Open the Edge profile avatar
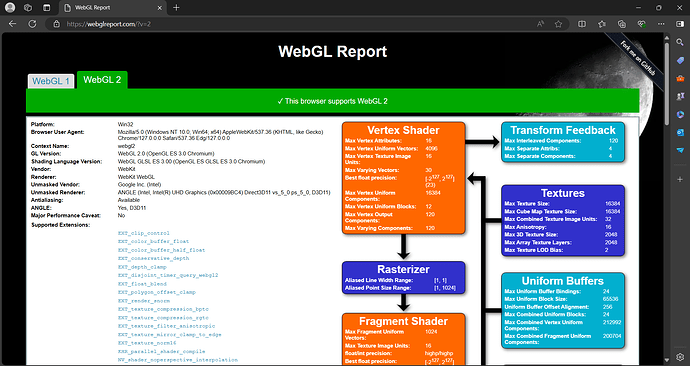690x366 pixels. click(x=10, y=7)
